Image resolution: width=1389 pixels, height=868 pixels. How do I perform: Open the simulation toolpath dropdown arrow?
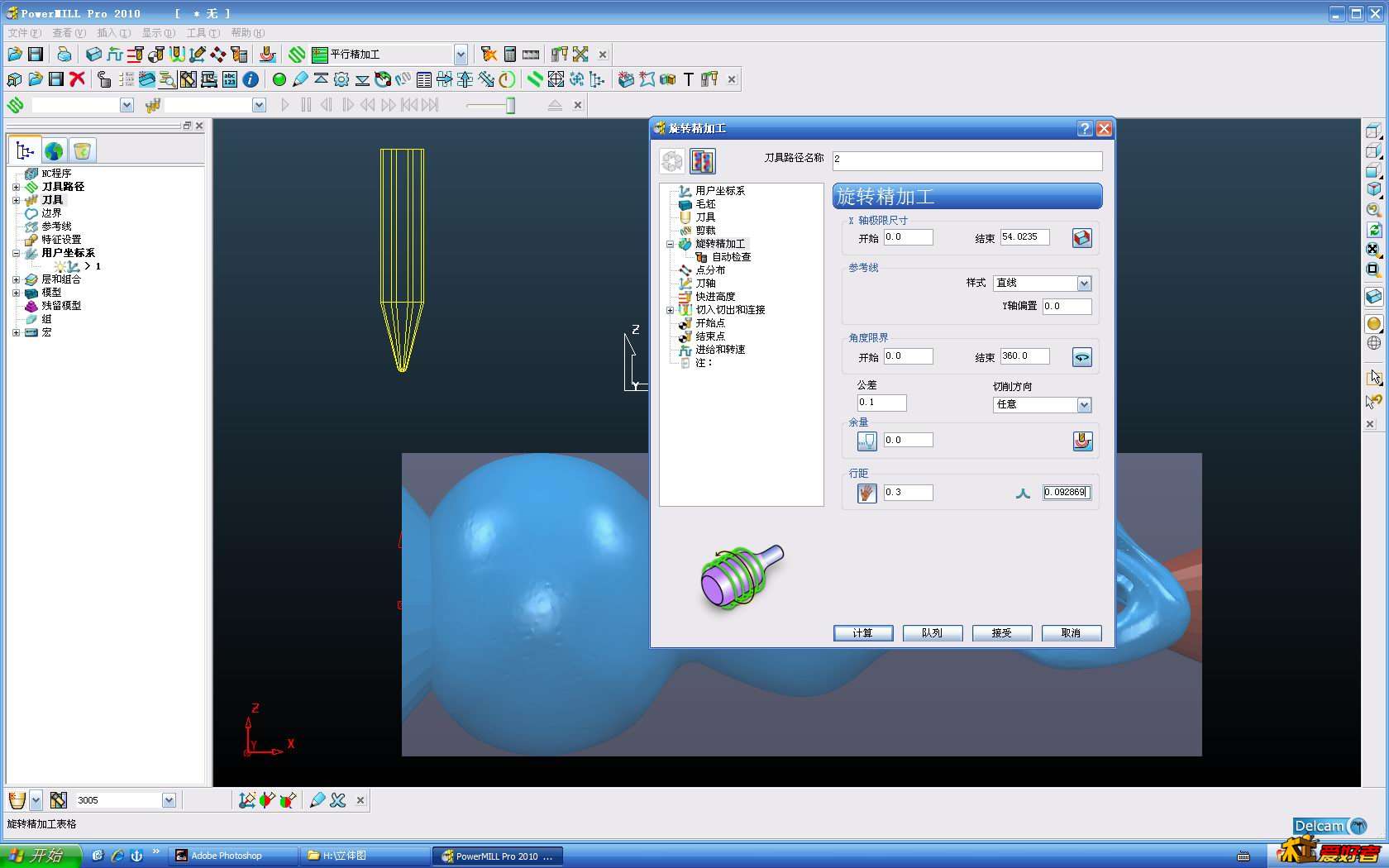(126, 105)
